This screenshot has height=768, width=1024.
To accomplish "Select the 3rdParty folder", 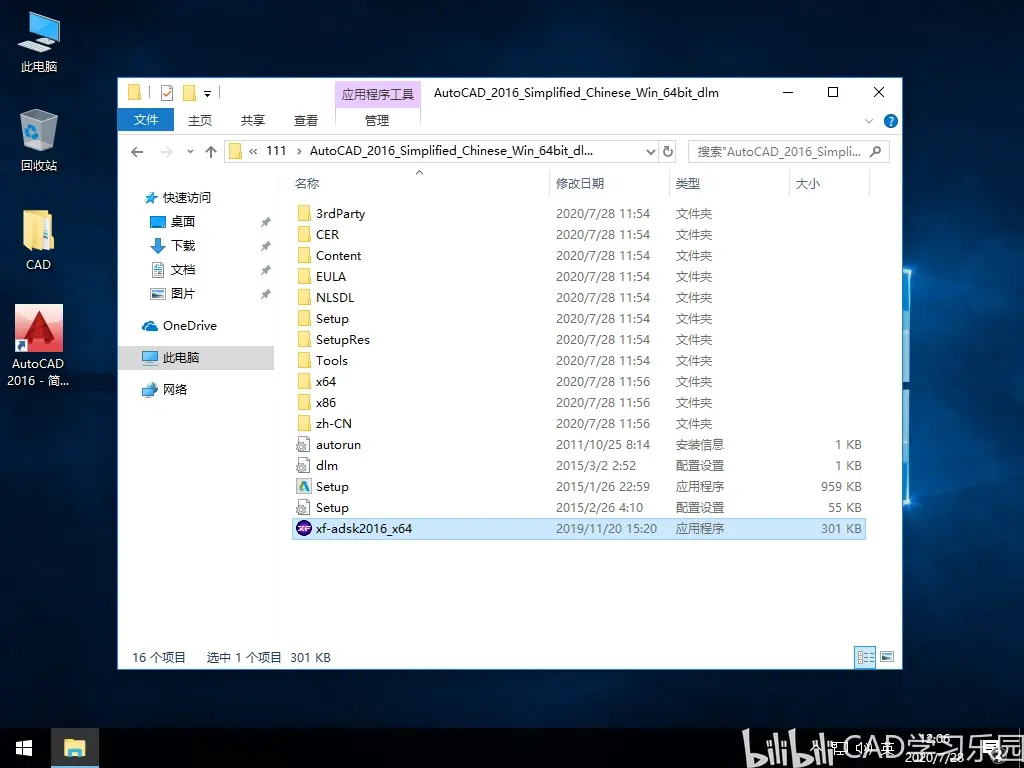I will [x=579, y=214].
